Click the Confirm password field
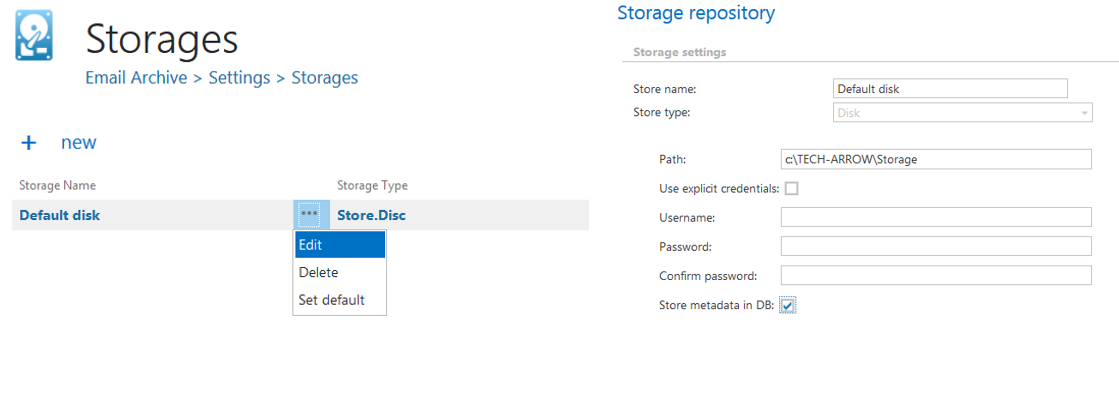 click(x=936, y=275)
